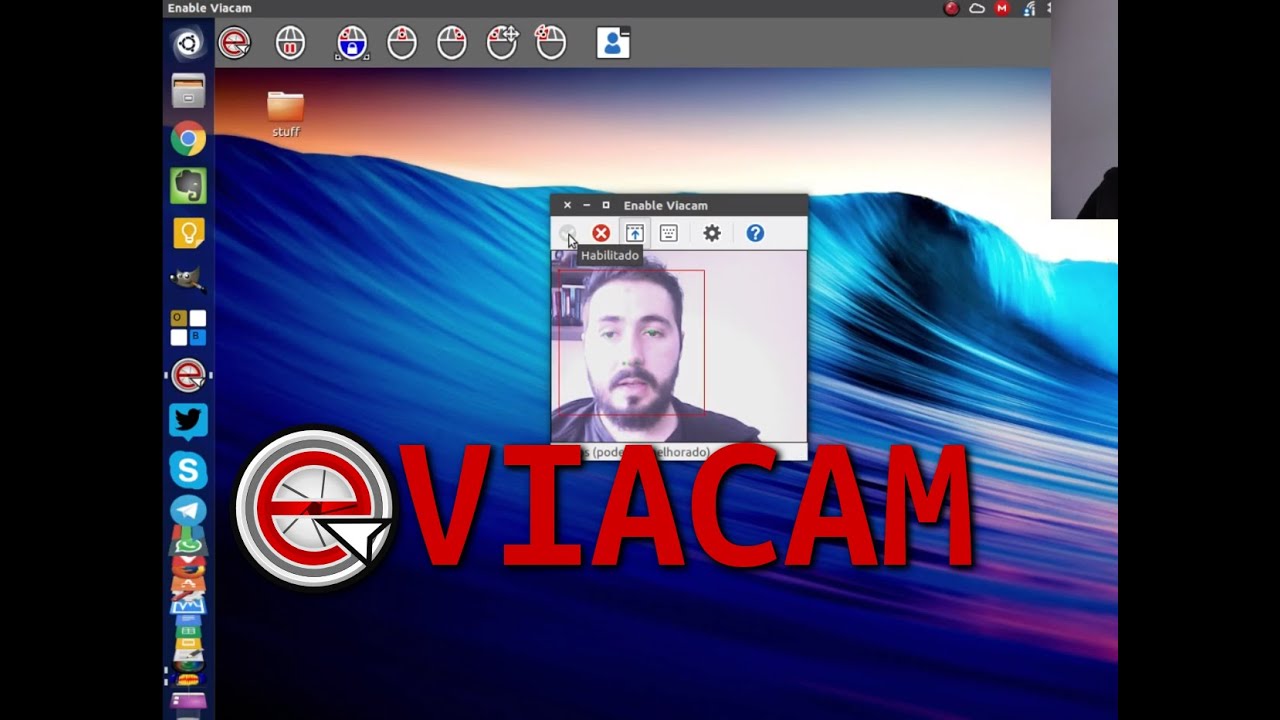Open the yellow lightbulb notes app
The image size is (1280, 720).
[188, 233]
